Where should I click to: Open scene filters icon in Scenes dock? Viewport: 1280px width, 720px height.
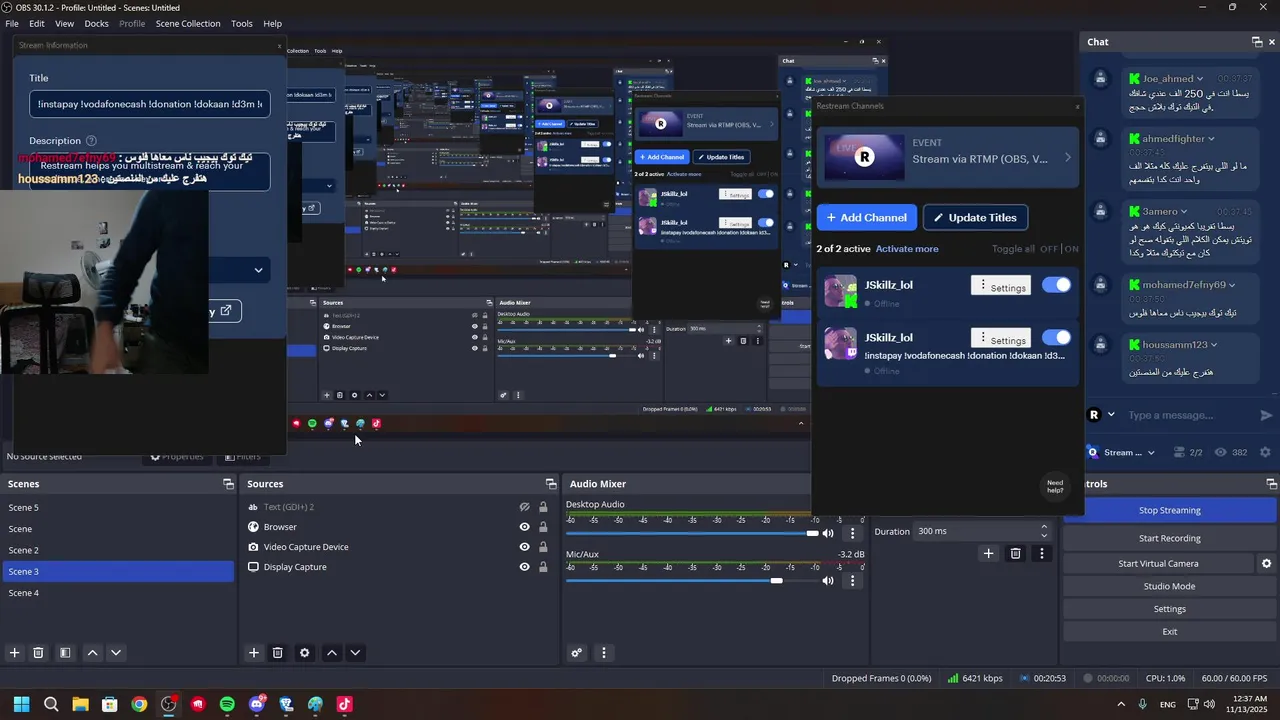point(65,653)
